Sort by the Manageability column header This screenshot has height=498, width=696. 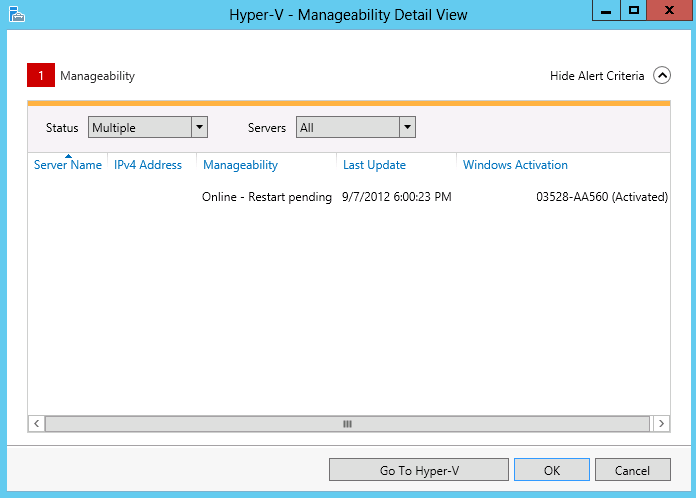click(x=240, y=165)
